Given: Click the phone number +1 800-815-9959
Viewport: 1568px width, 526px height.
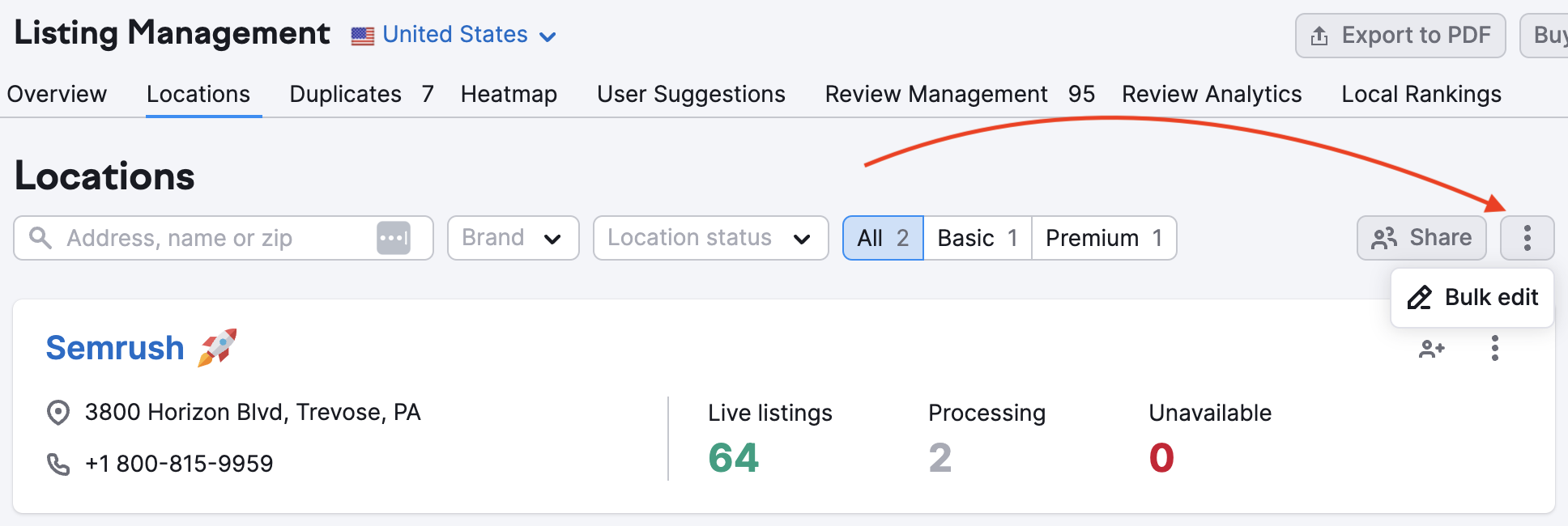Looking at the screenshot, I should (179, 464).
